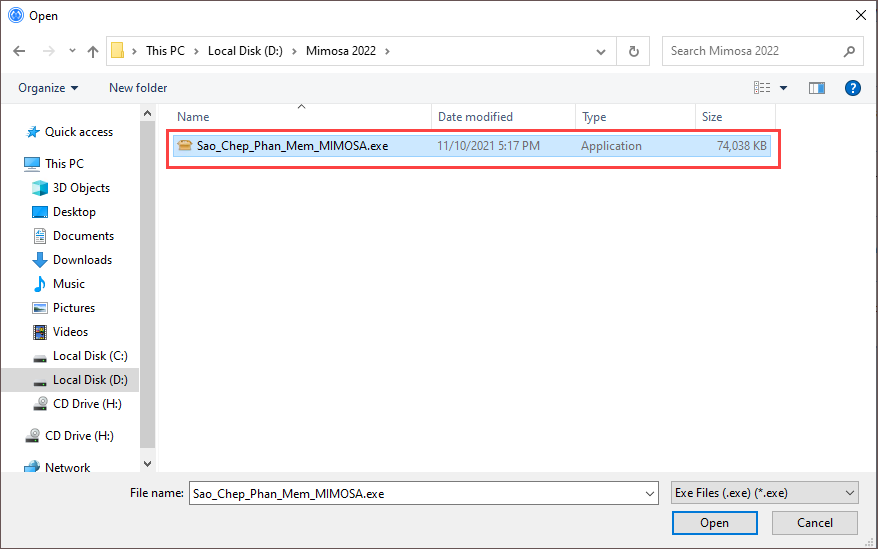Open Pictures in navigation pane
The height and width of the screenshot is (549, 878).
(x=74, y=308)
